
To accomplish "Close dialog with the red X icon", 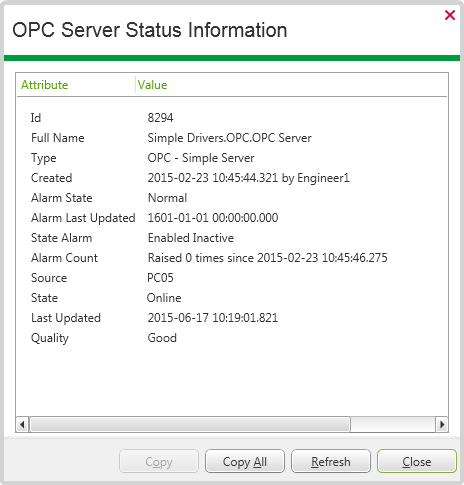I will tap(450, 15).
